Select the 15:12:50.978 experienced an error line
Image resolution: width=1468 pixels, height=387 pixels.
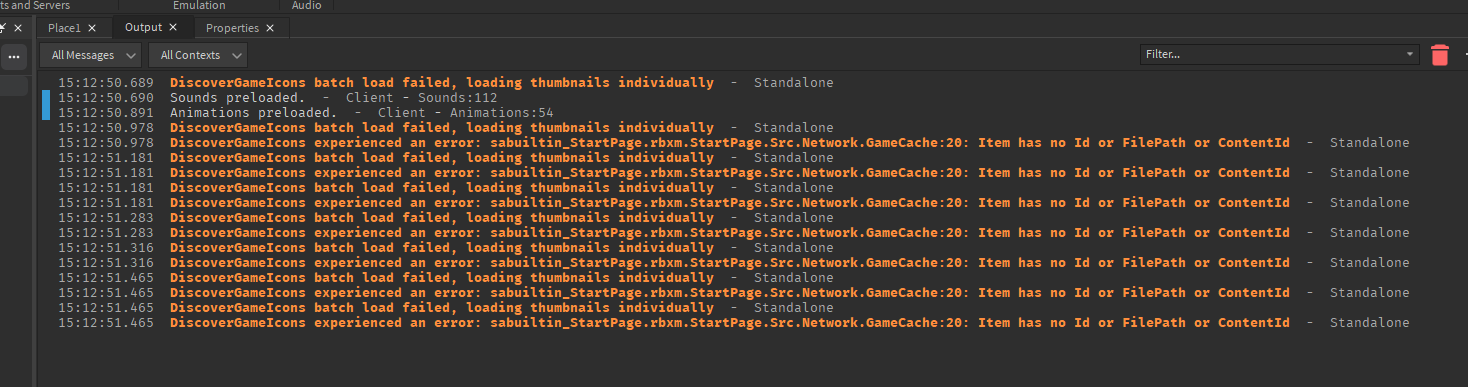733,143
